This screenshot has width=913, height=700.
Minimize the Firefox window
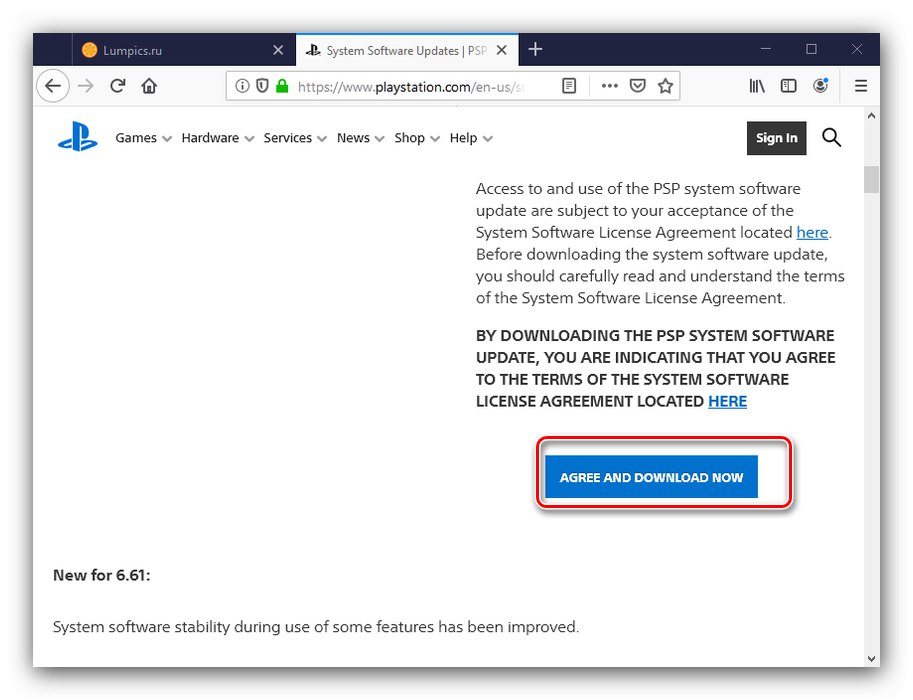coord(766,50)
